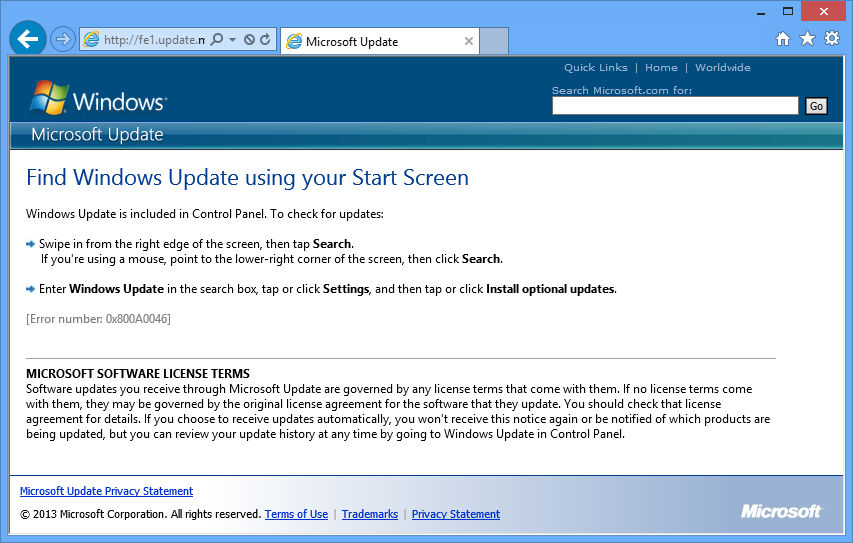This screenshot has height=543, width=853.
Task: Select the Microsoft Update tab
Action: click(379, 41)
